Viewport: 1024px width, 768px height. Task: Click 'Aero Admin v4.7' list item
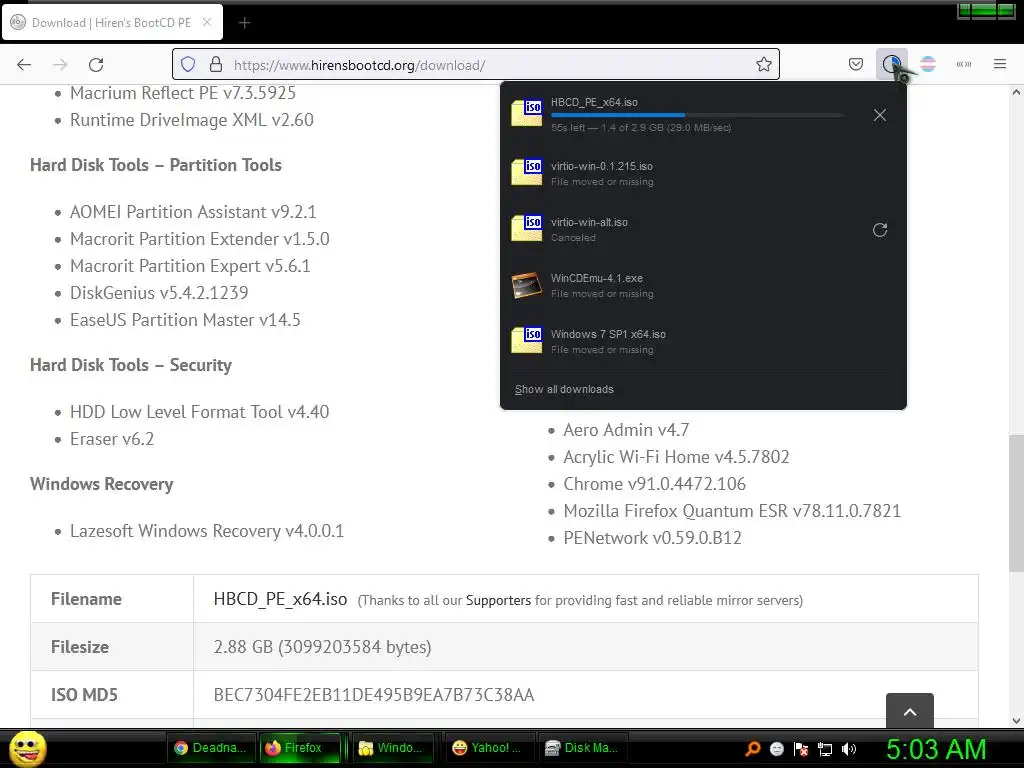pos(626,430)
